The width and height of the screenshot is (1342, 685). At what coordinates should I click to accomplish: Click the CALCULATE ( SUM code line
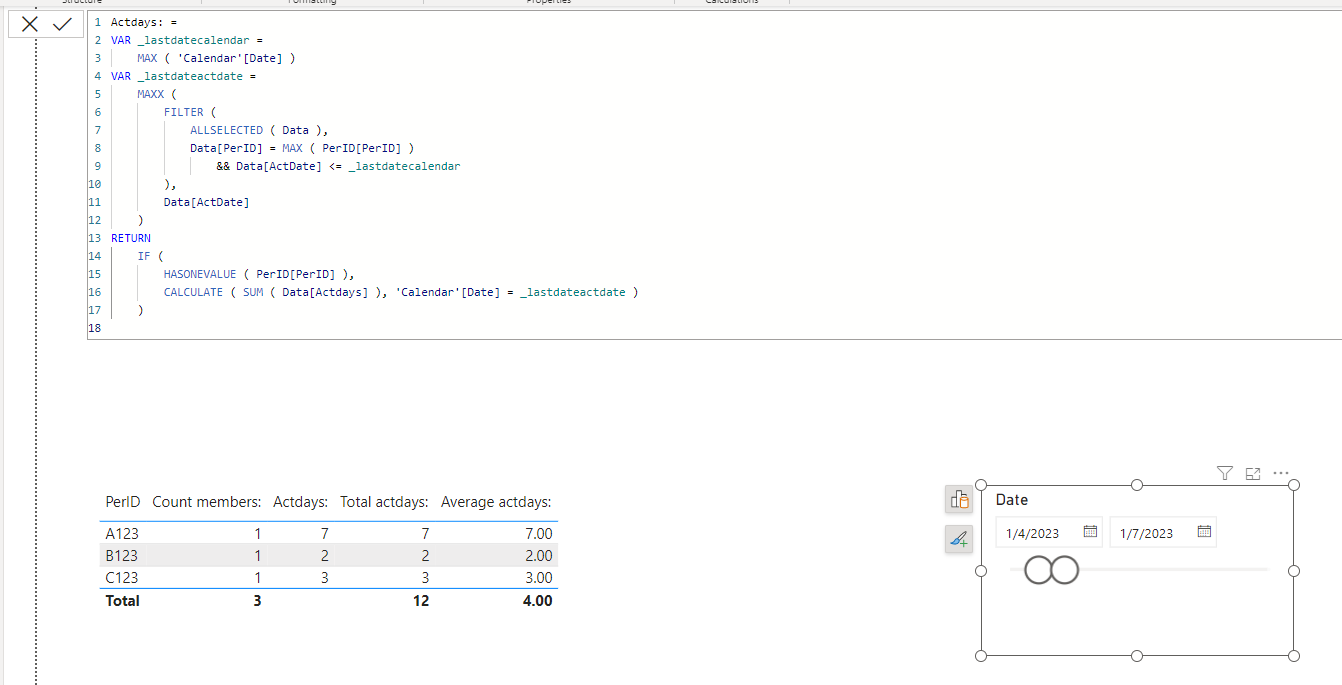(x=401, y=292)
